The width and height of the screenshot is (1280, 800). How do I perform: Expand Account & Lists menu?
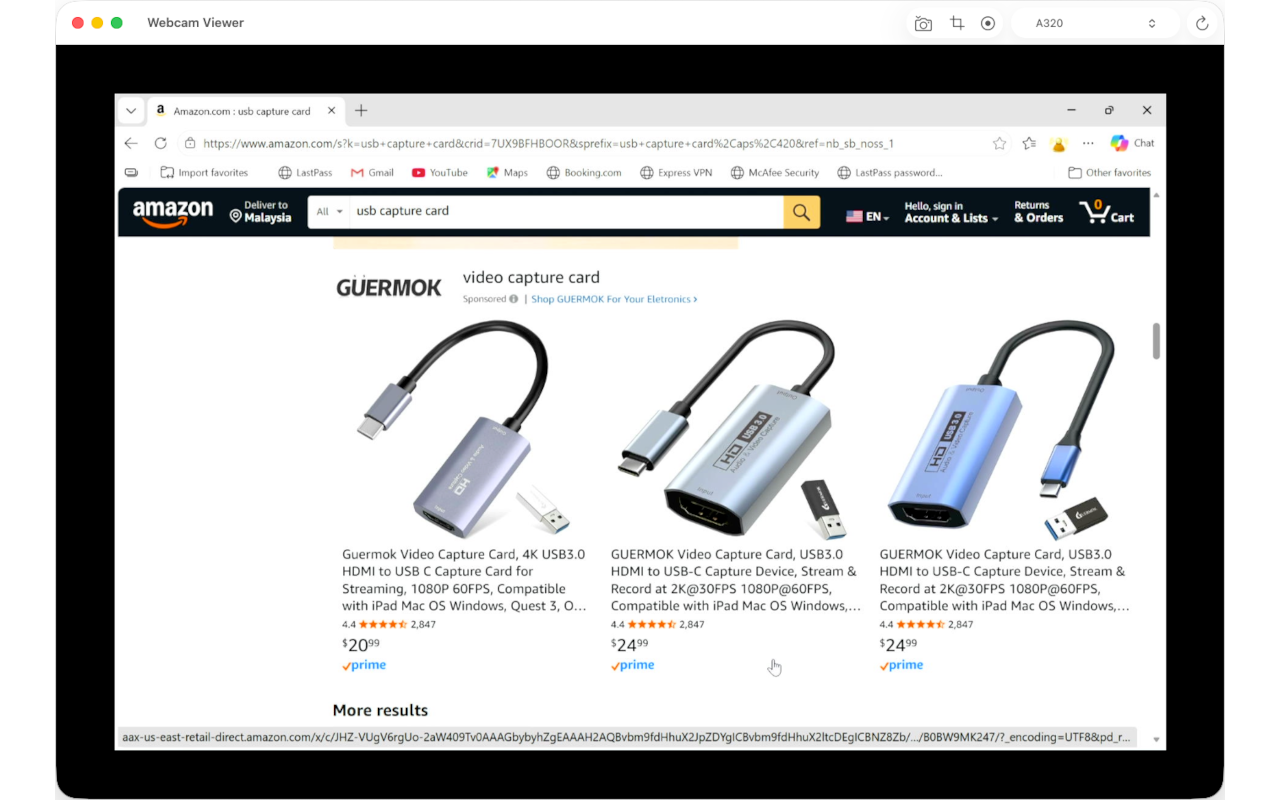click(x=951, y=212)
